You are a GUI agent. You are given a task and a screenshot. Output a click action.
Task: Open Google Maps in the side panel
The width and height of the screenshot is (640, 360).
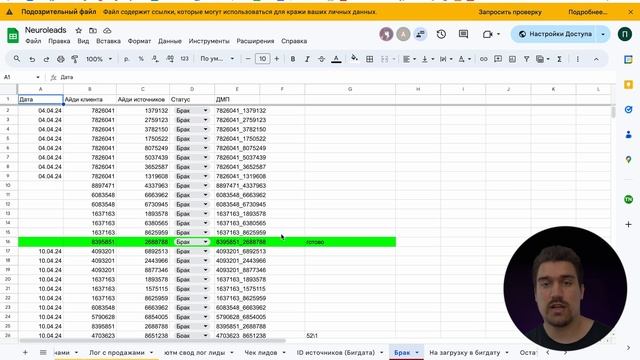(x=629, y=159)
